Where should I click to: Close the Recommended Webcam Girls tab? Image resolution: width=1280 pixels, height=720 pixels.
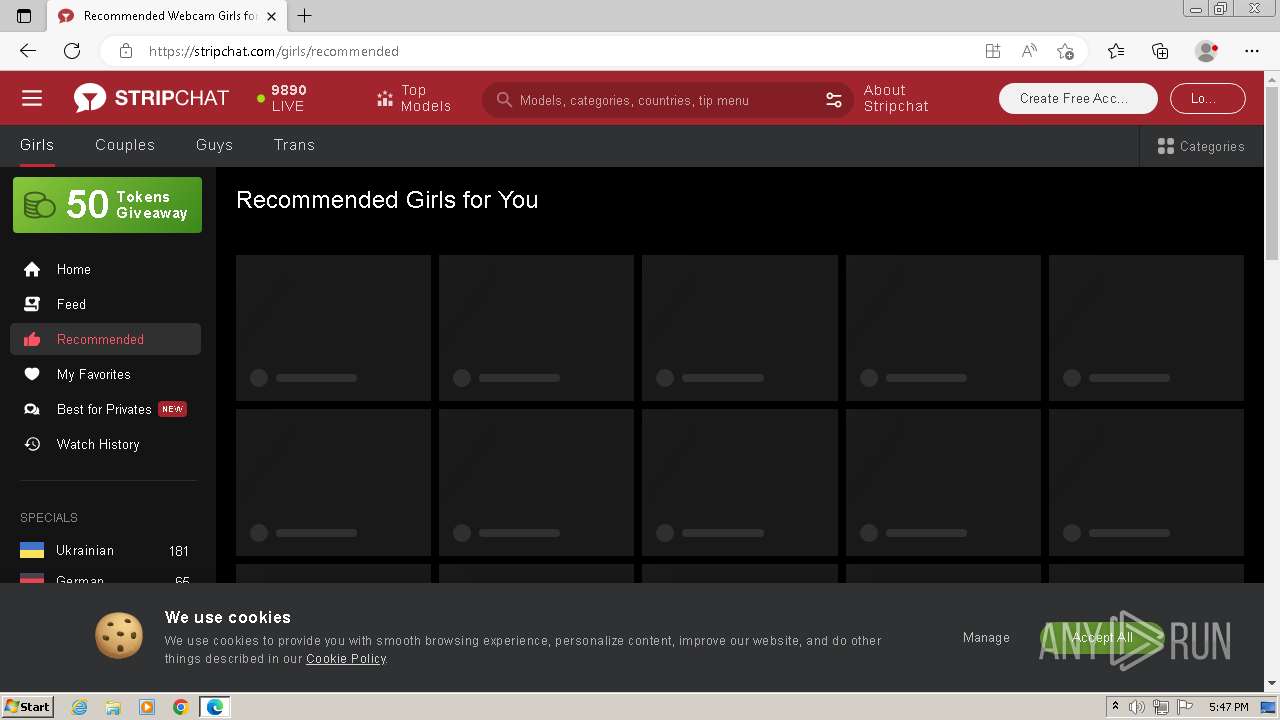pyautogui.click(x=271, y=16)
